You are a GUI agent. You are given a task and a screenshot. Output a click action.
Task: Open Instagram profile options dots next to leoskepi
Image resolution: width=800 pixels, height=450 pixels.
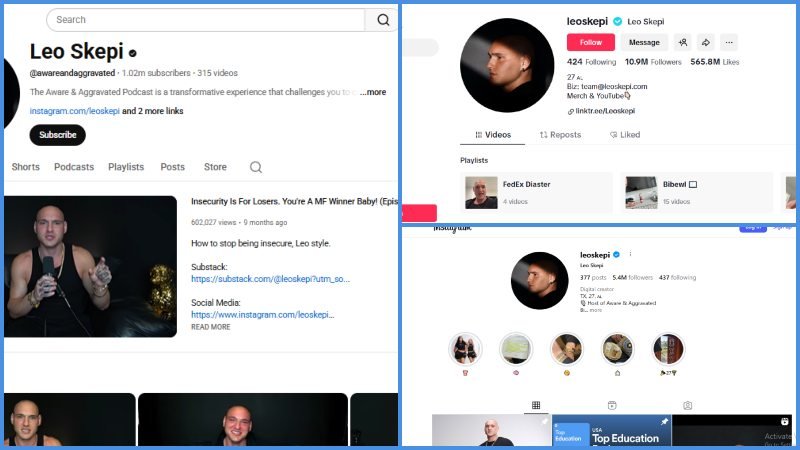coord(630,254)
